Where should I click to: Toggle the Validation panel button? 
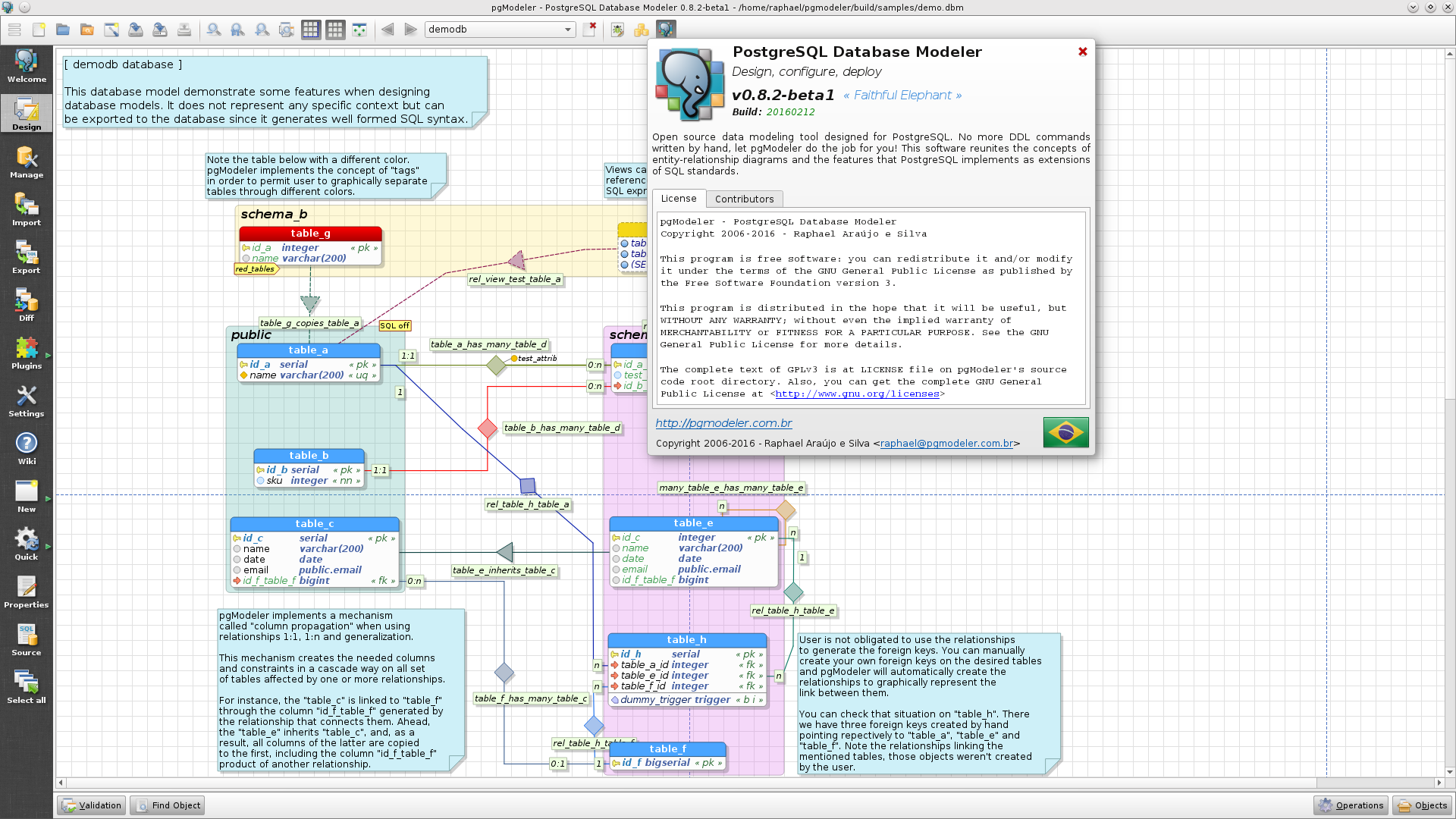pos(91,805)
